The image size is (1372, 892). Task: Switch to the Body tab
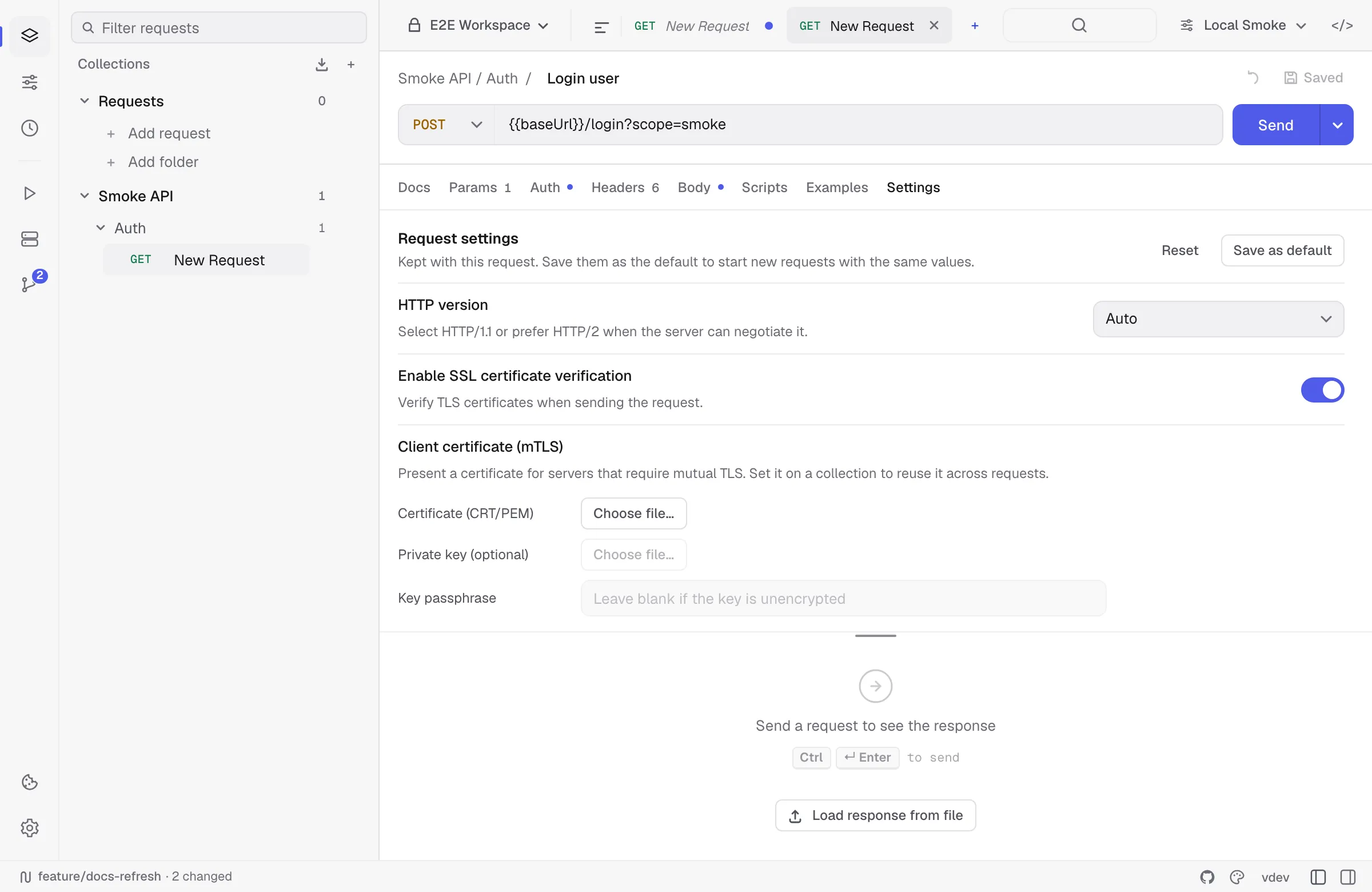pyautogui.click(x=700, y=188)
